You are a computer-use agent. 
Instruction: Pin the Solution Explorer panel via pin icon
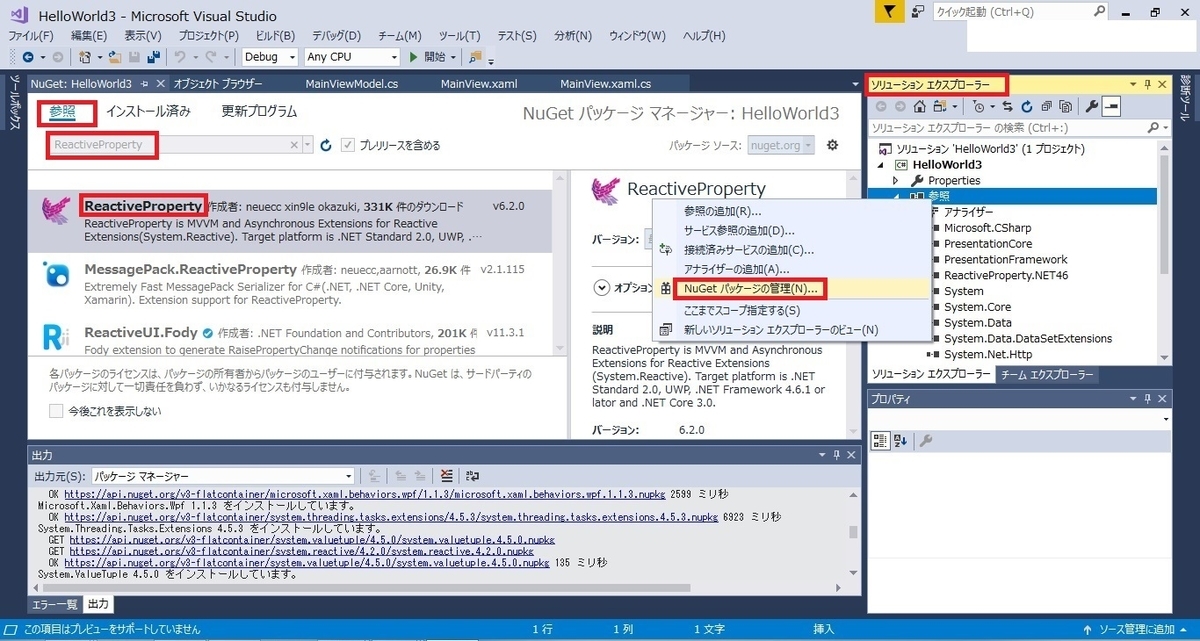[1147, 85]
